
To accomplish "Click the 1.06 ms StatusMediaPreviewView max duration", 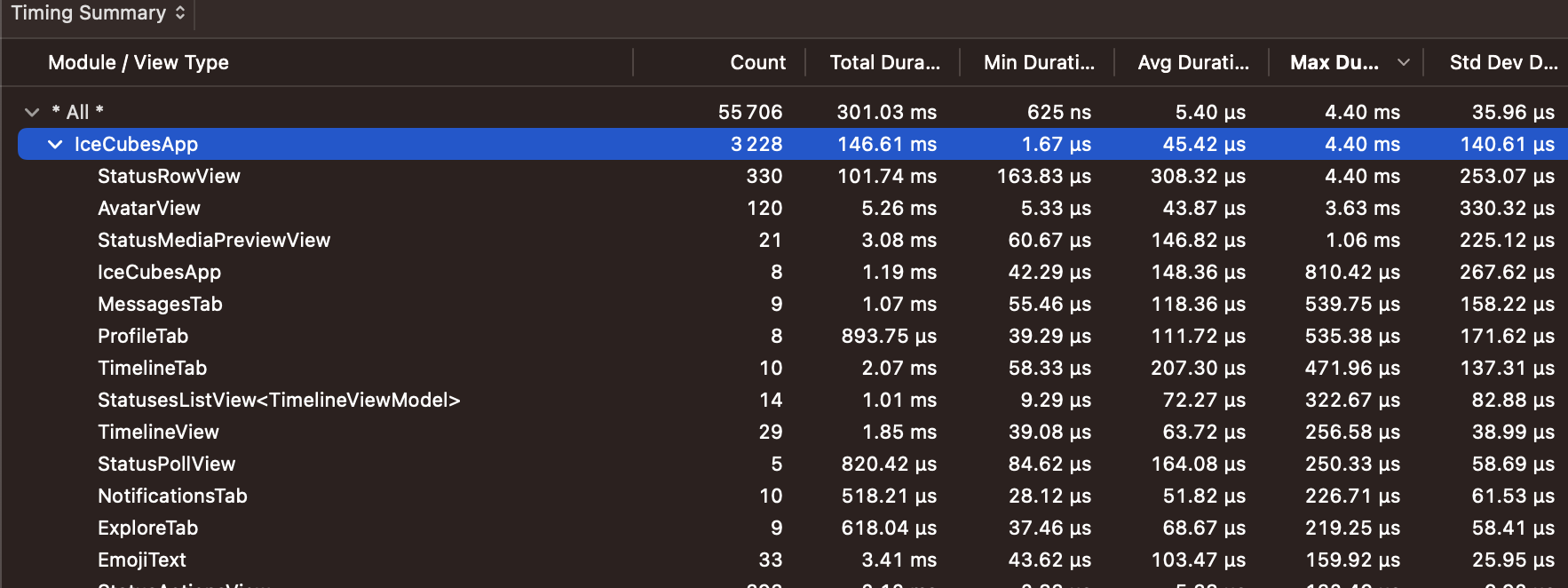I will point(1362,240).
